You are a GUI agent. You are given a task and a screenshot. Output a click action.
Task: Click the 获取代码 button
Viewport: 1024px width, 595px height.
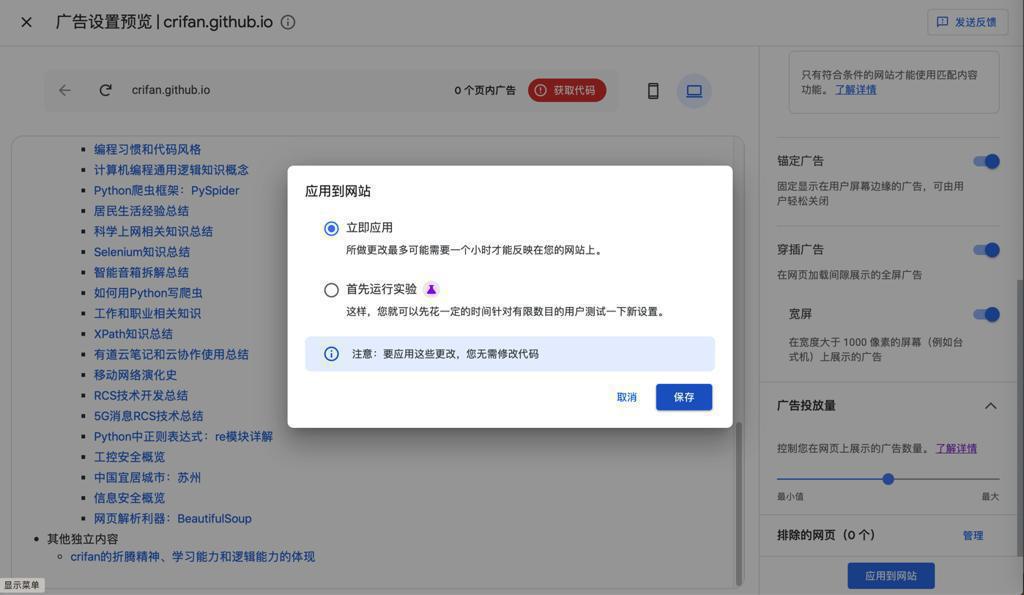click(567, 90)
